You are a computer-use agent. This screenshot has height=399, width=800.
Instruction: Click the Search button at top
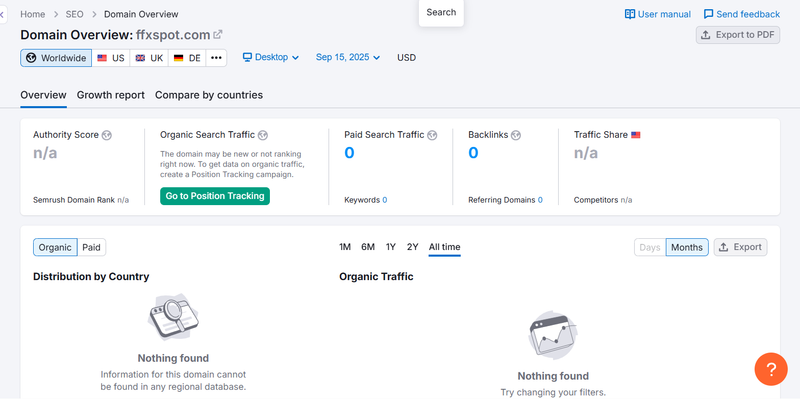pyautogui.click(x=441, y=12)
